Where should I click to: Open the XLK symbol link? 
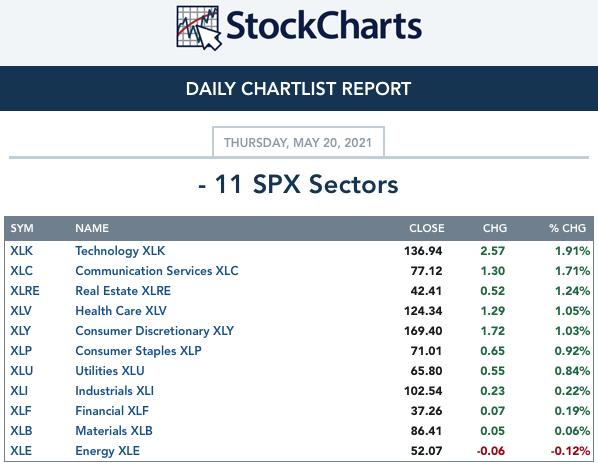click(21, 251)
